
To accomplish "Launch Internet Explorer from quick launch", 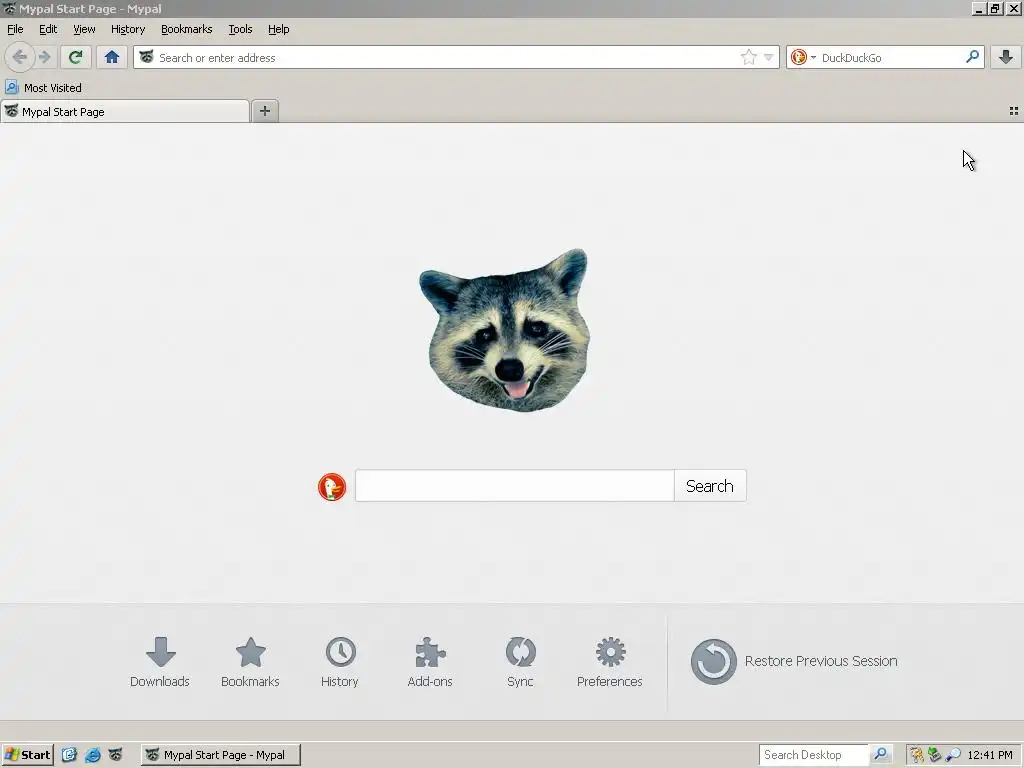I will pos(93,755).
